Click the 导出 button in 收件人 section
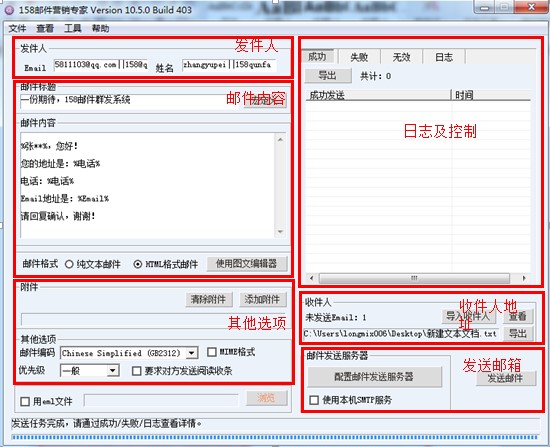 (x=518, y=333)
